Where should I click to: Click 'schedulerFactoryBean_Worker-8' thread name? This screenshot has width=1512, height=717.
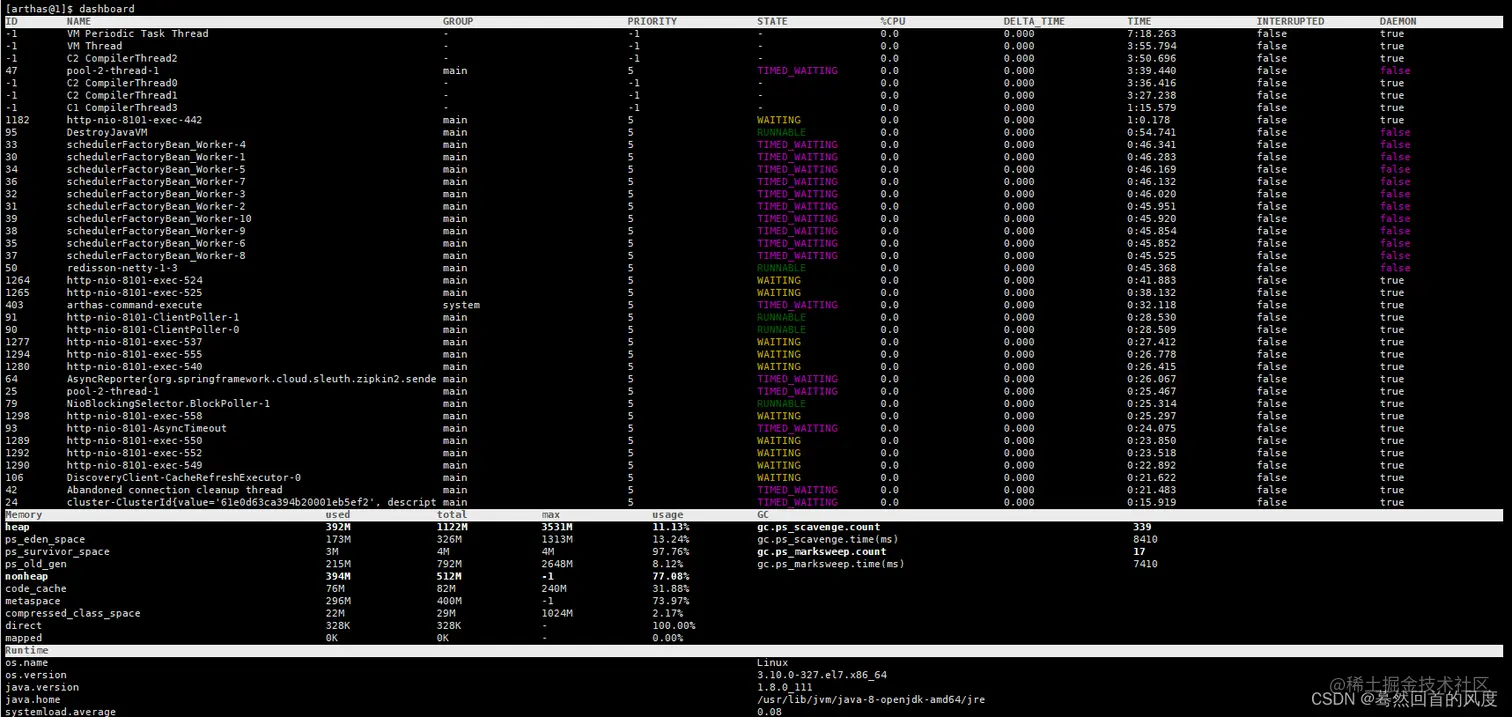pos(156,256)
